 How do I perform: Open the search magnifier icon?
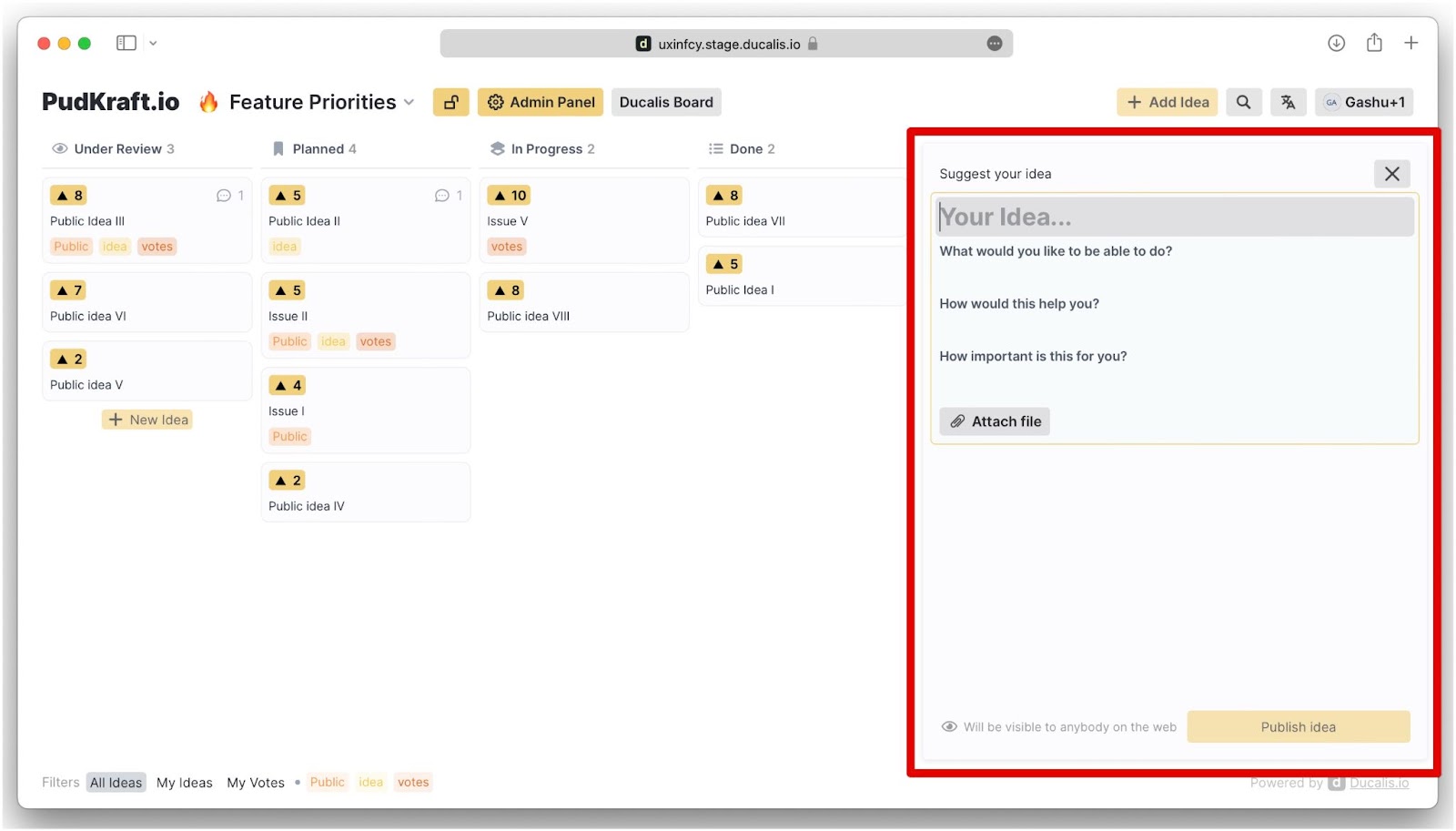[1243, 102]
